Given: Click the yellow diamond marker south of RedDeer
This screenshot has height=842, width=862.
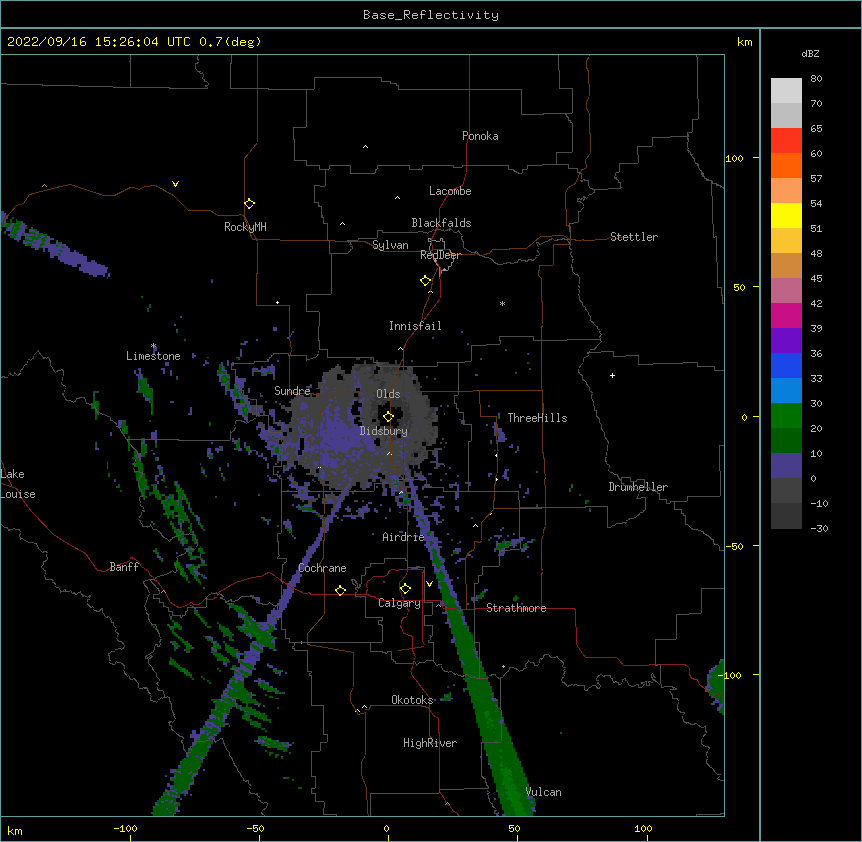Looking at the screenshot, I should click(x=426, y=280).
